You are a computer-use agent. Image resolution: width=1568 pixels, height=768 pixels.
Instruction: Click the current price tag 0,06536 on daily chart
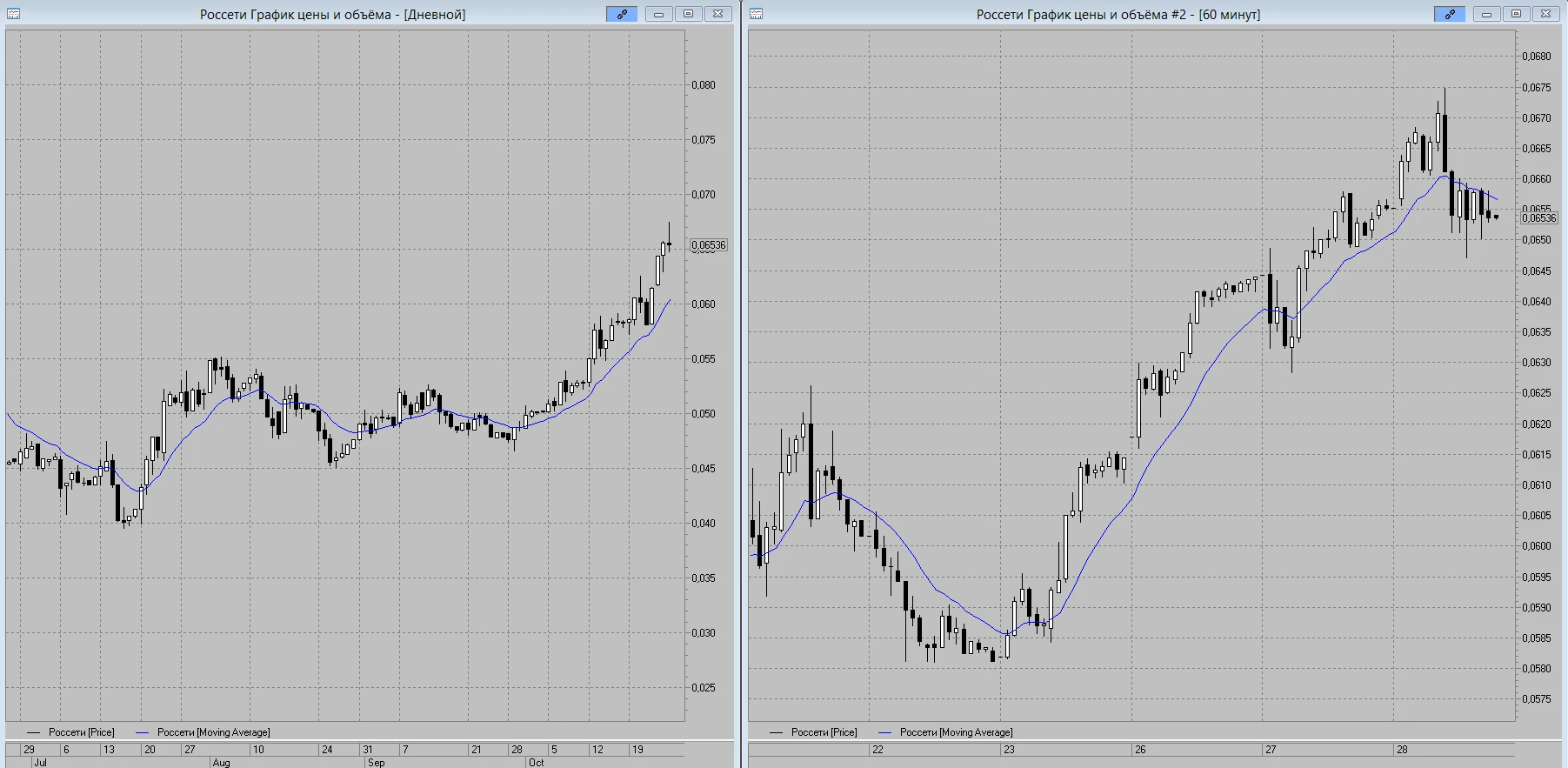(709, 245)
